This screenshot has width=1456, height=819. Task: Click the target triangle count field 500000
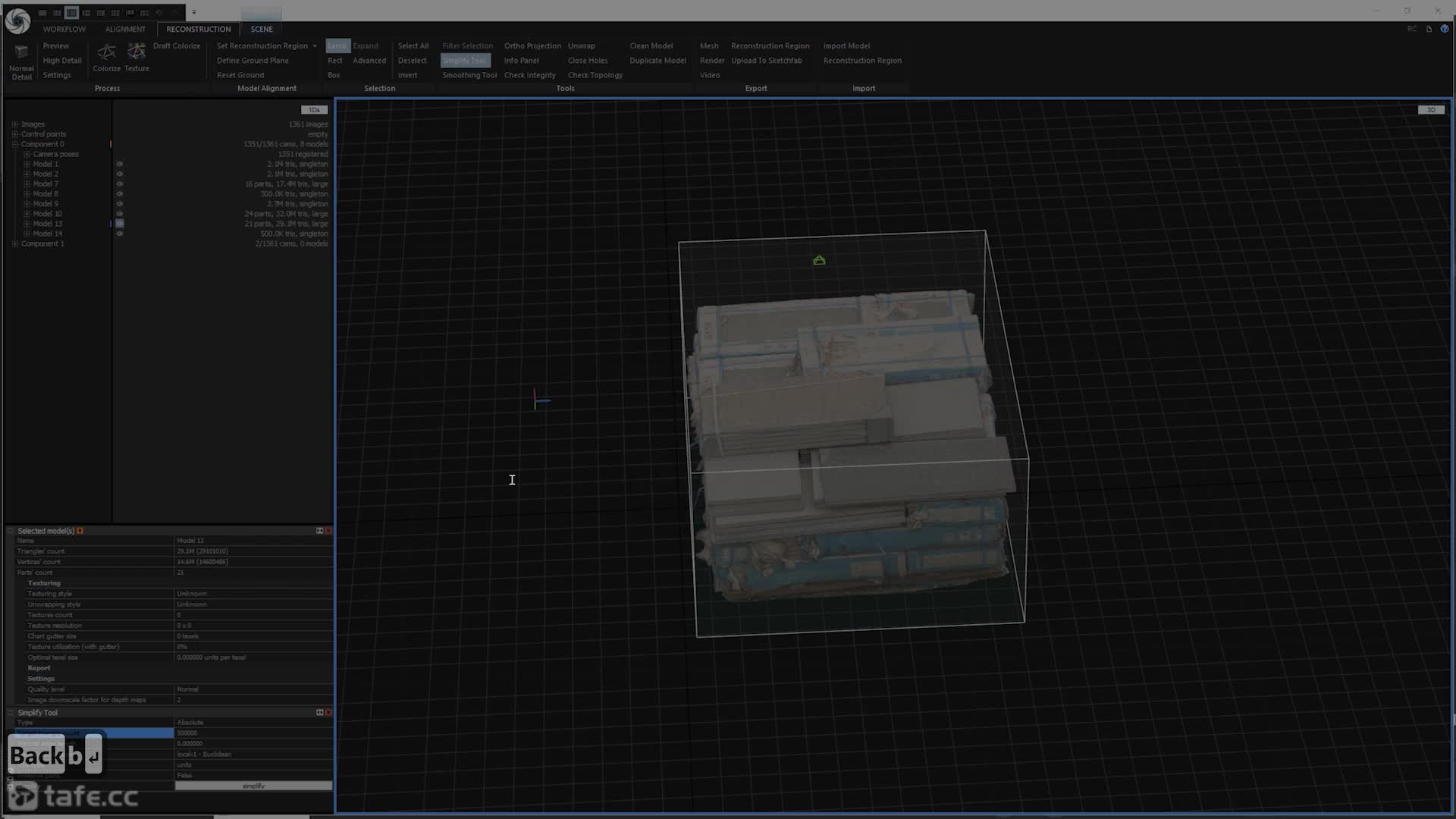253,733
